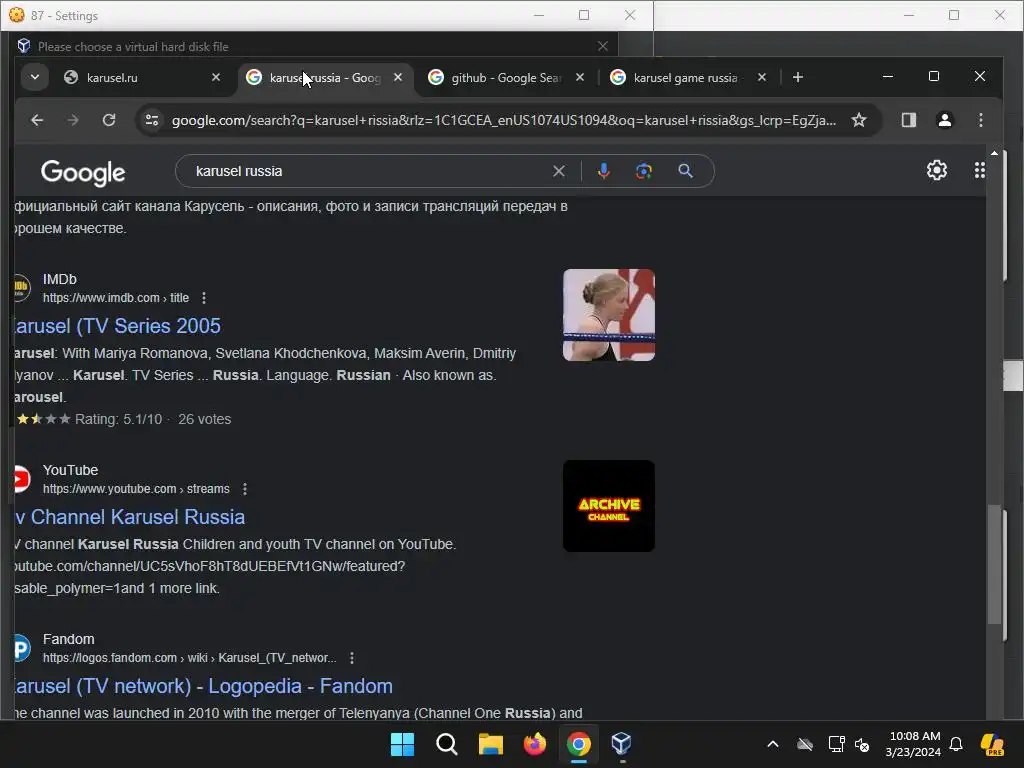Close the karusel game russia tab
1024x768 pixels.
(x=761, y=77)
